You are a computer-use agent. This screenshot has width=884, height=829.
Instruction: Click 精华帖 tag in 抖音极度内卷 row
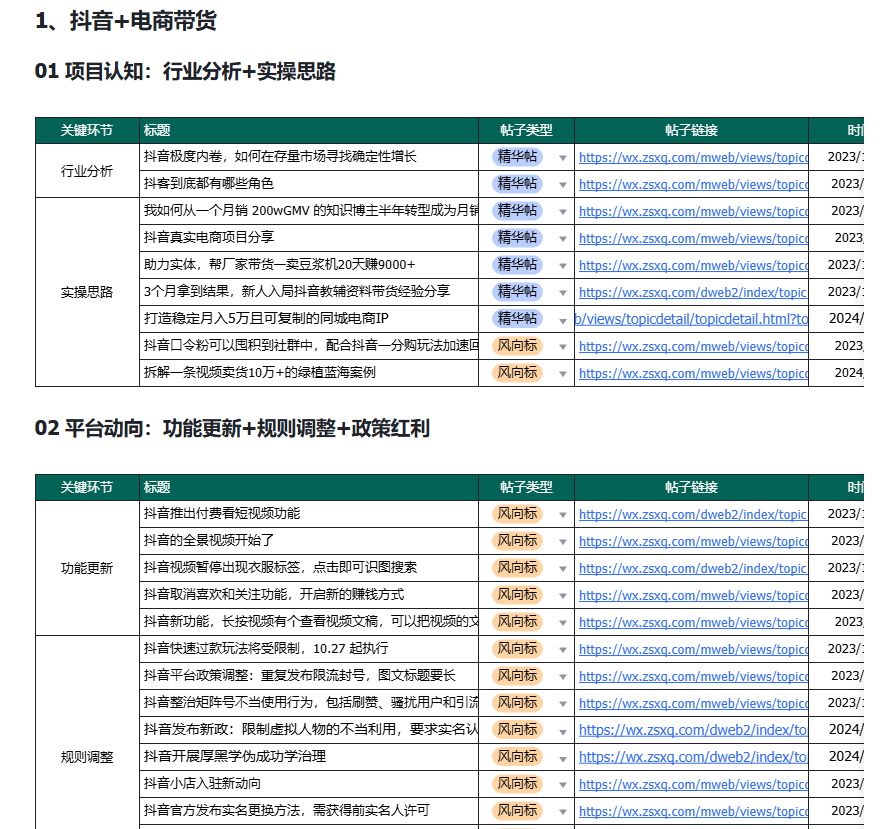517,156
